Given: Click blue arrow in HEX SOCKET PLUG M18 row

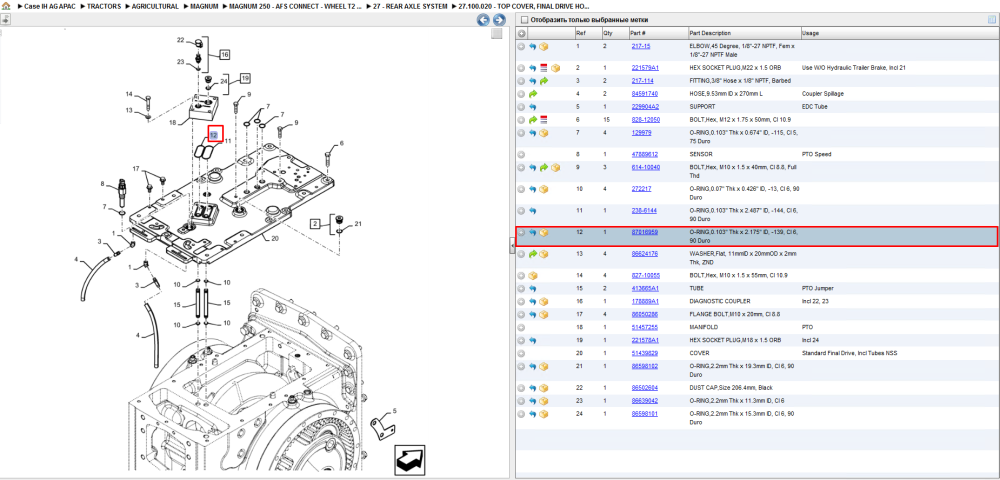Looking at the screenshot, I should (x=533, y=340).
